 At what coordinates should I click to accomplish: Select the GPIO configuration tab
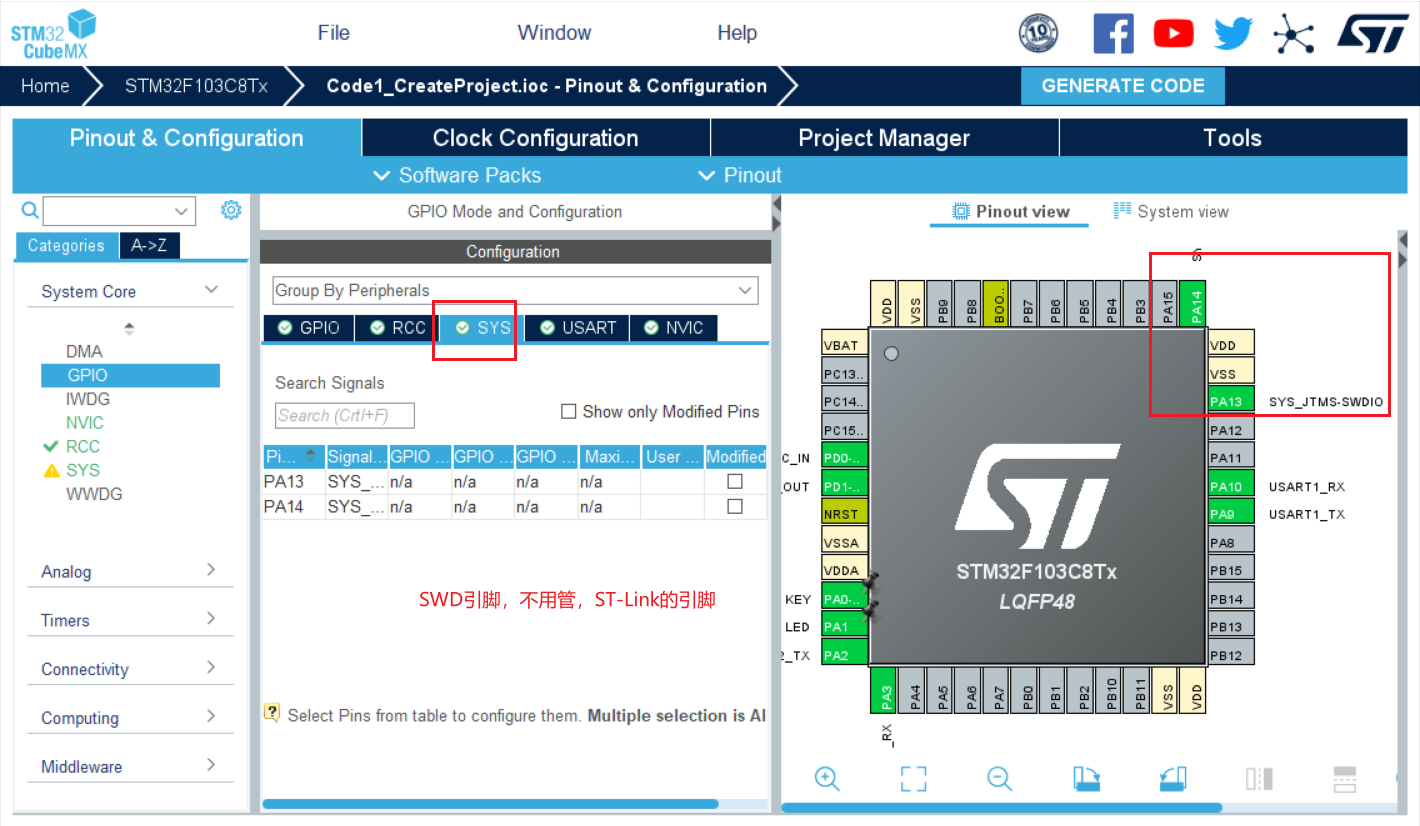point(308,327)
